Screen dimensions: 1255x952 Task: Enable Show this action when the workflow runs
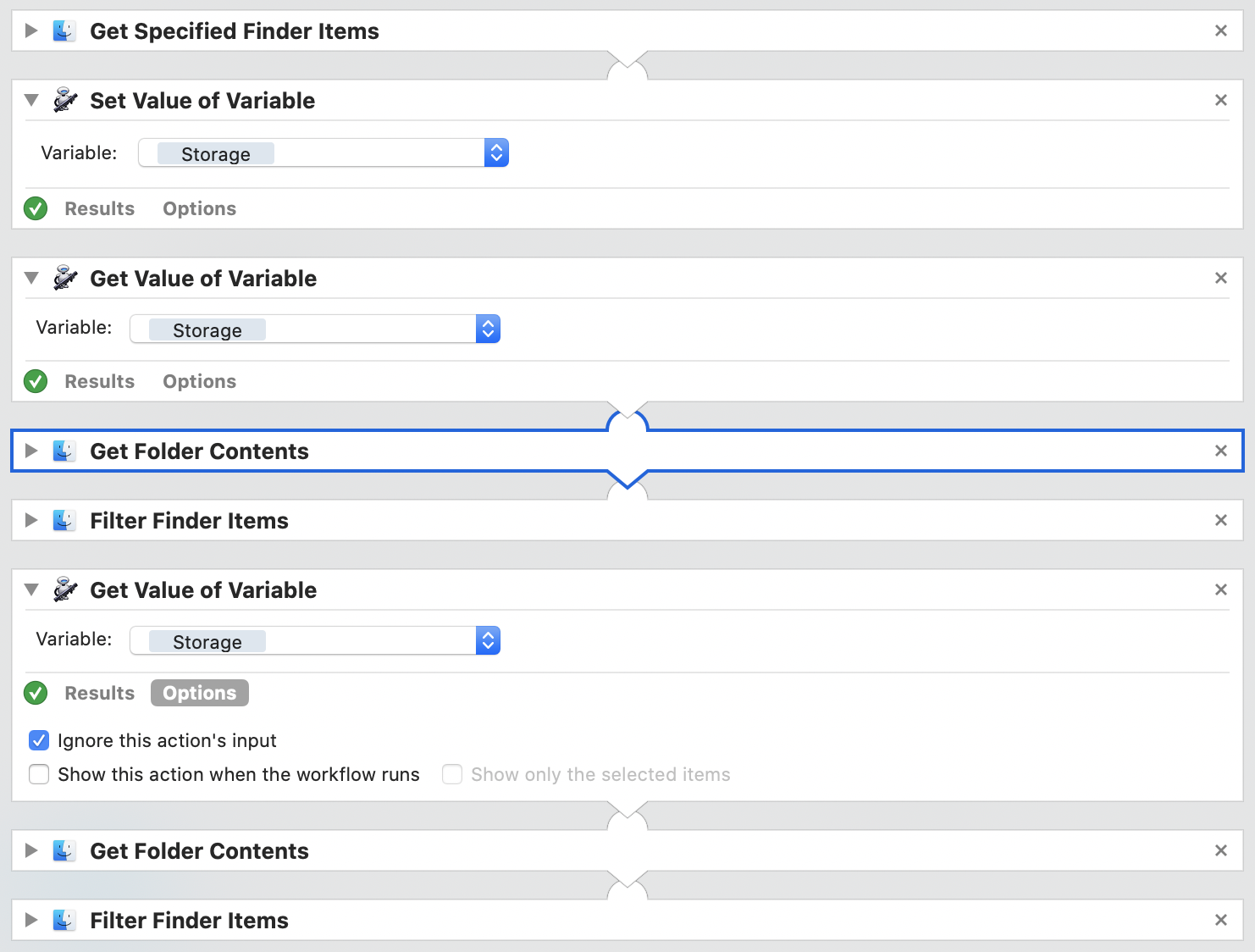[x=39, y=774]
